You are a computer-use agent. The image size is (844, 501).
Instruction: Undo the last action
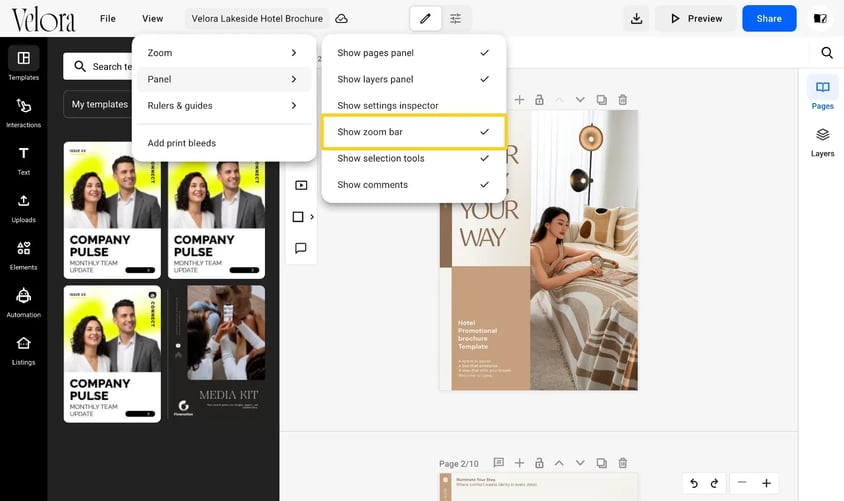694,483
